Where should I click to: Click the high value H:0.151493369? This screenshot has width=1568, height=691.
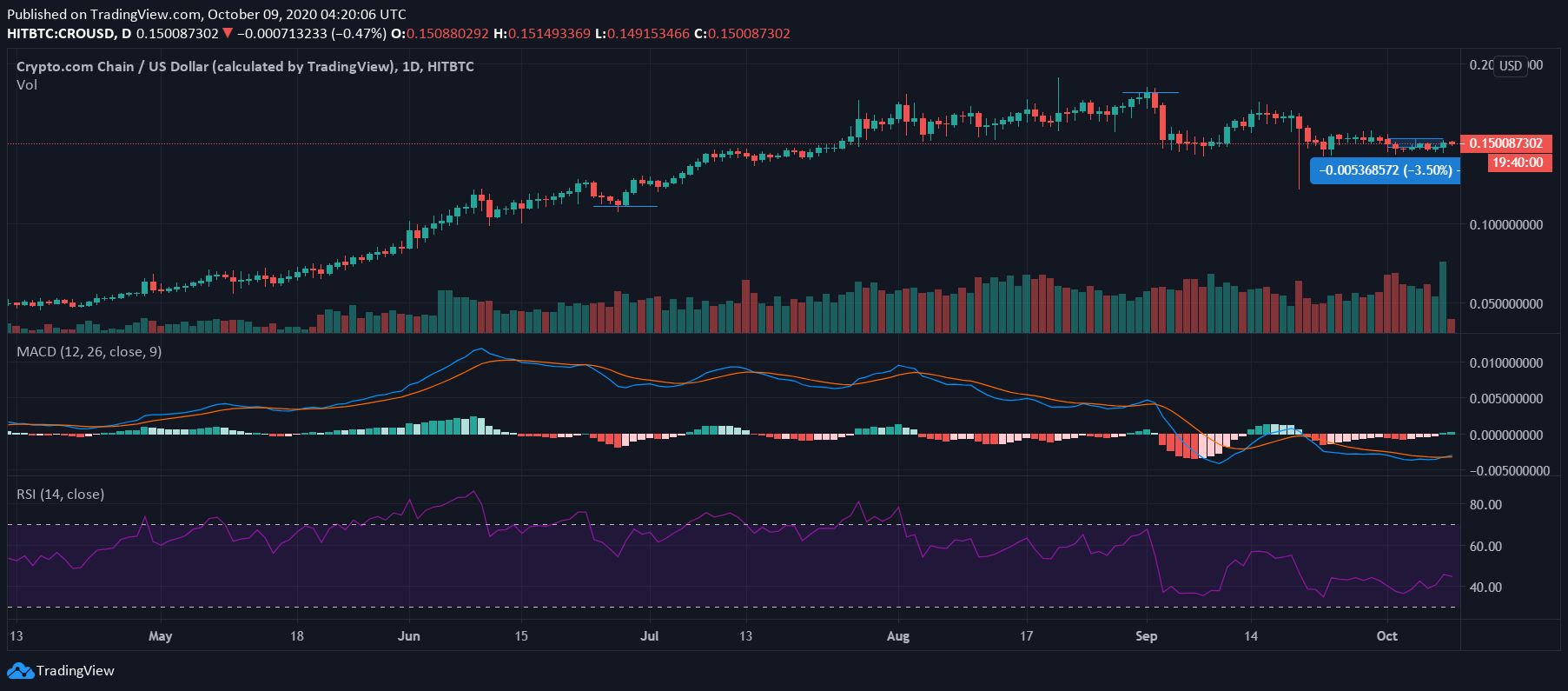[x=542, y=34]
